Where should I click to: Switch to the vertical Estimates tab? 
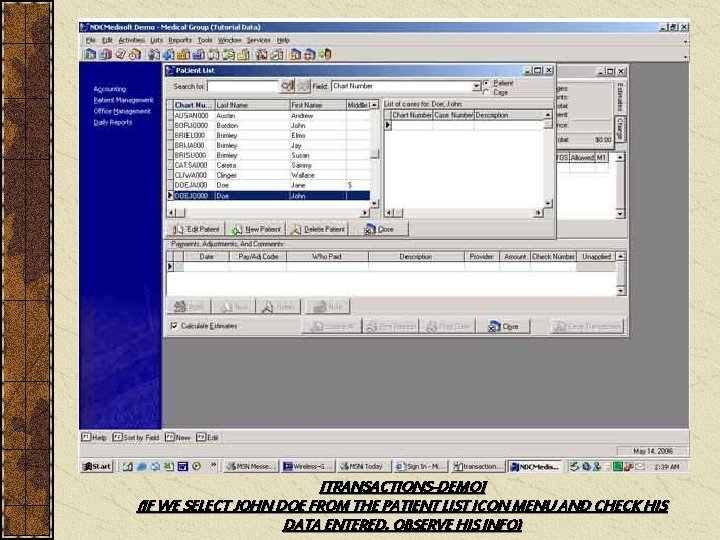pos(620,97)
